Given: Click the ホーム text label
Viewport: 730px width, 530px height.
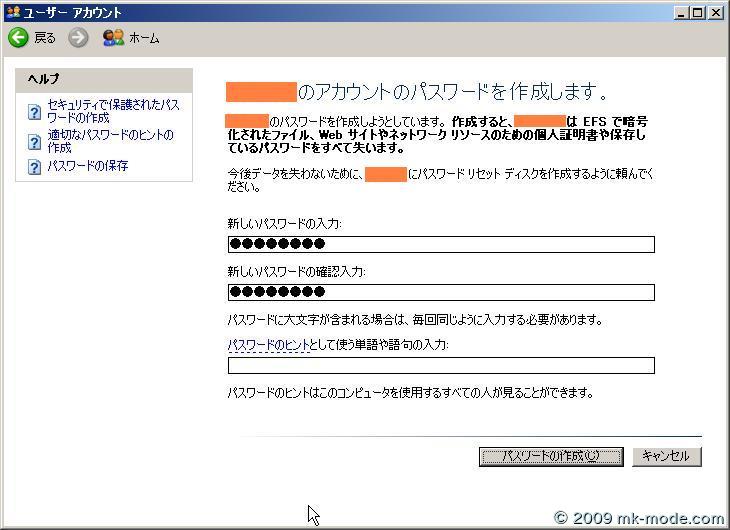Looking at the screenshot, I should pyautogui.click(x=144, y=38).
